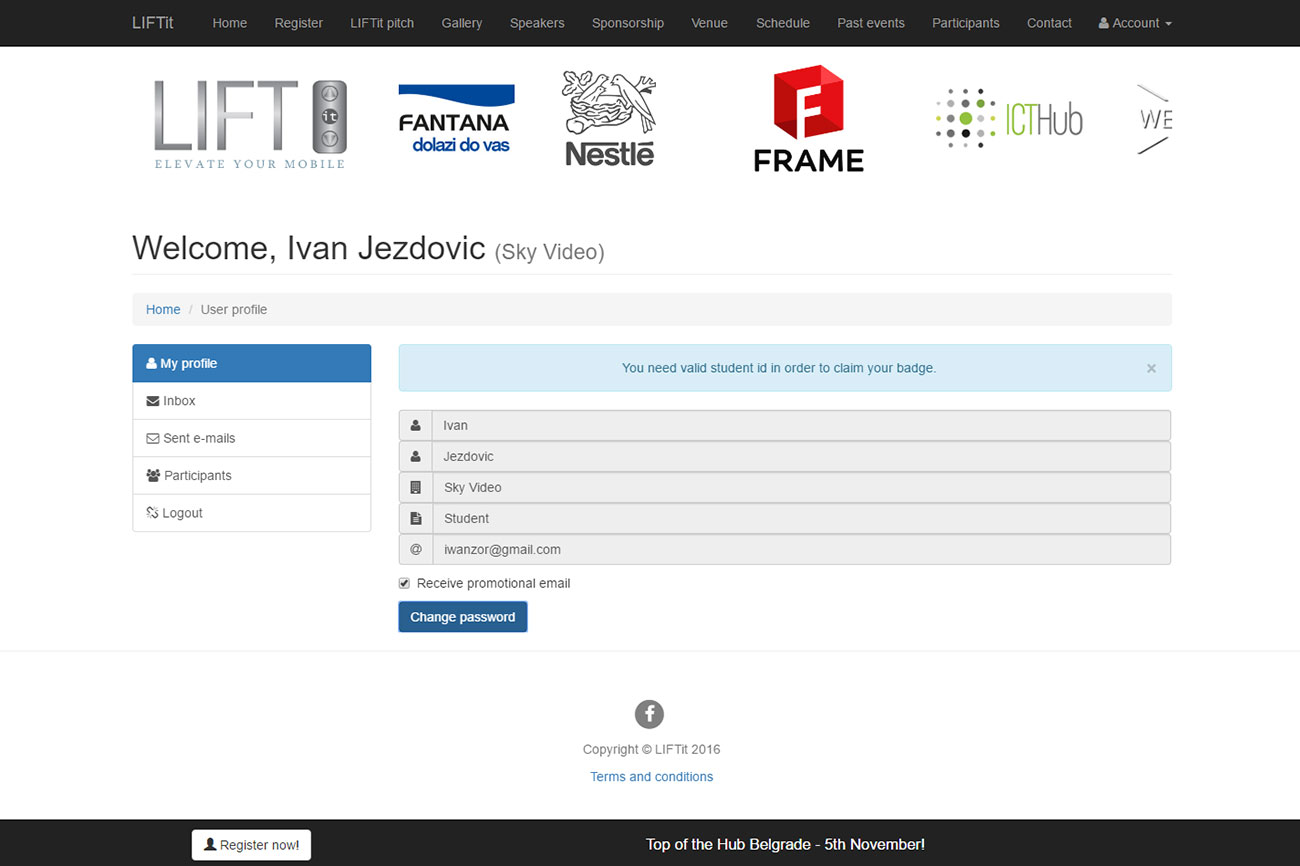Click User profile breadcrumb text
Screen dimensions: 1300x866
point(234,309)
